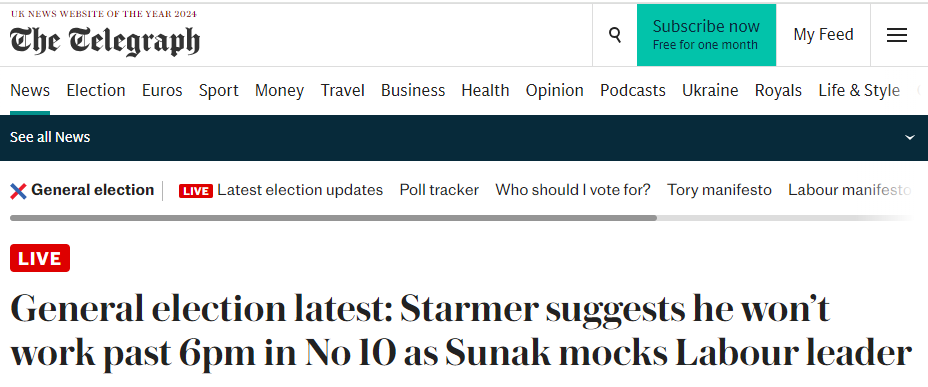The image size is (928, 387).
Task: Go to the Life & Style section
Action: (x=859, y=91)
